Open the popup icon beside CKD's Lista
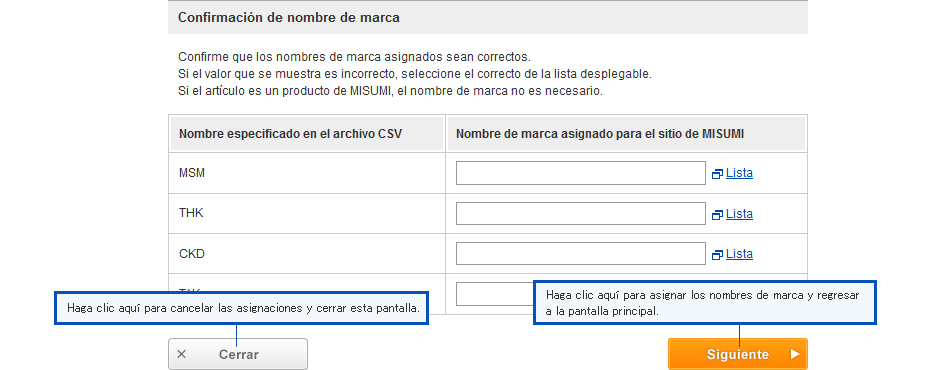Screen dimensions: 950x370 pyautogui.click(x=717, y=255)
